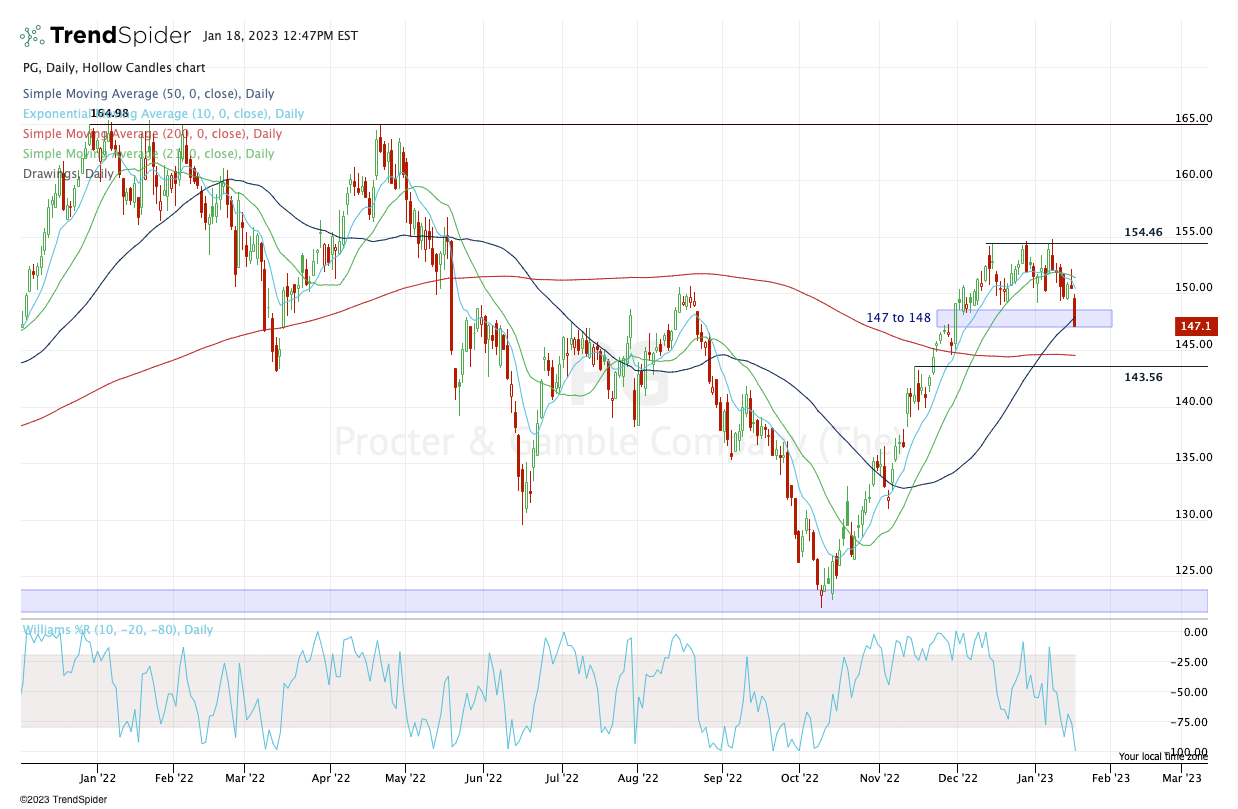Click the 165.00 price axis label

(1193, 118)
